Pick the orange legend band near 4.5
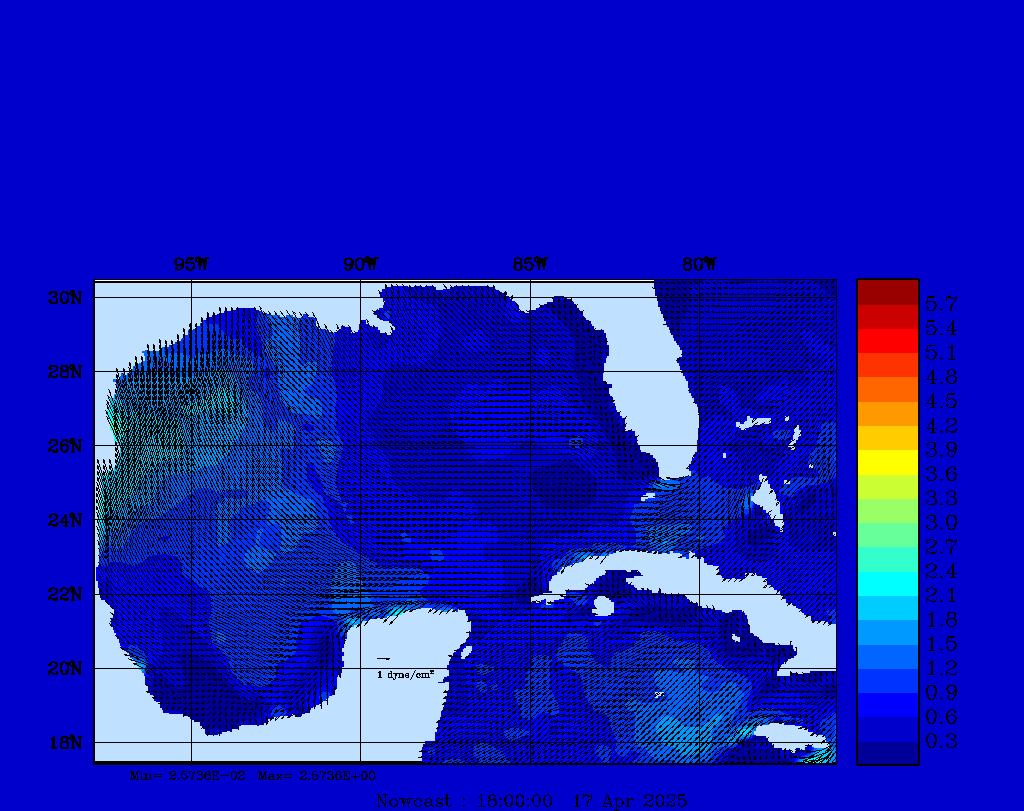1024x811 pixels. pos(887,389)
